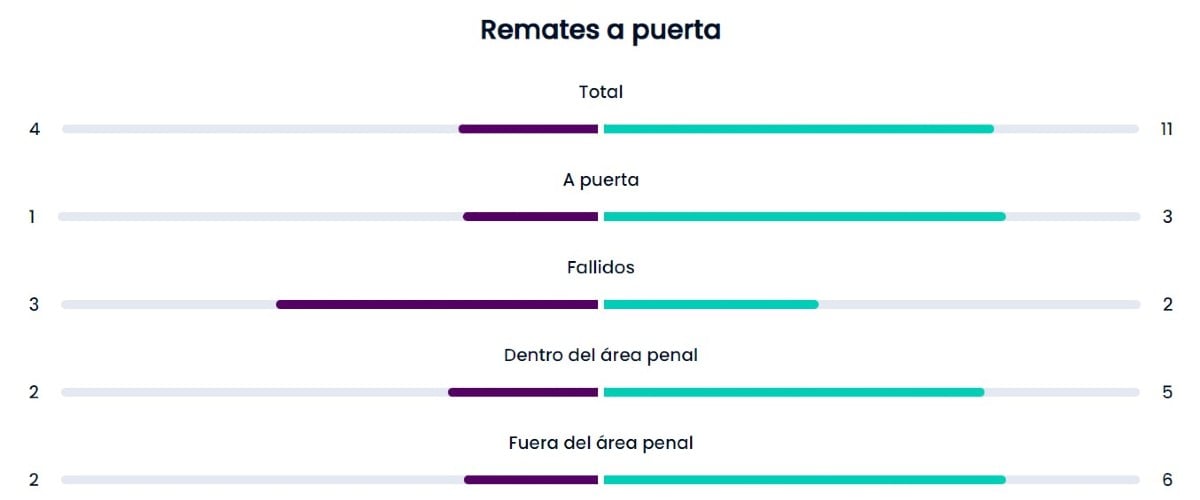Select the "Total" stat label
Screen dimensions: 1200x500
(x=600, y=92)
